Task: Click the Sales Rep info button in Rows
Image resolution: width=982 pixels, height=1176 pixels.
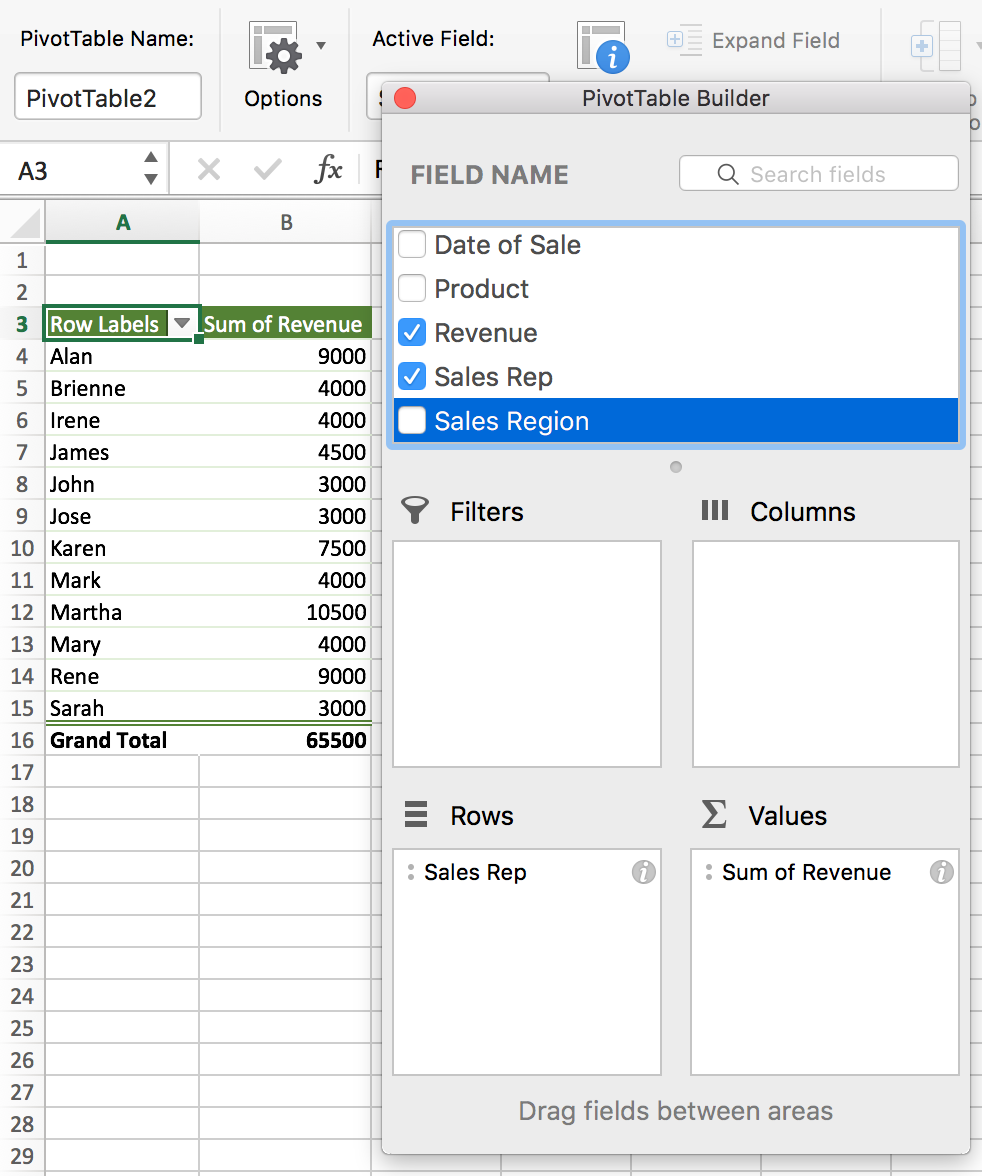Action: pos(644,872)
